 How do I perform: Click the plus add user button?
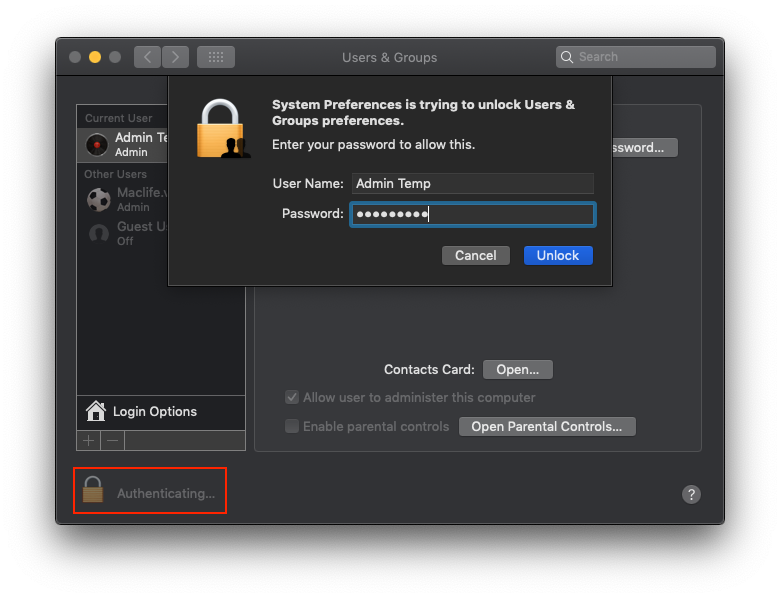point(89,440)
